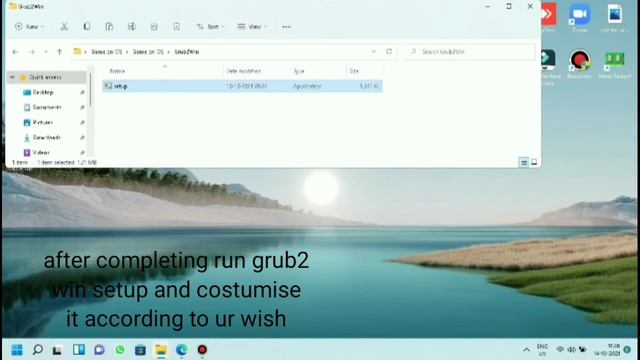Click the ENG language indicator
The height and width of the screenshot is (360, 640).
pyautogui.click(x=542, y=350)
